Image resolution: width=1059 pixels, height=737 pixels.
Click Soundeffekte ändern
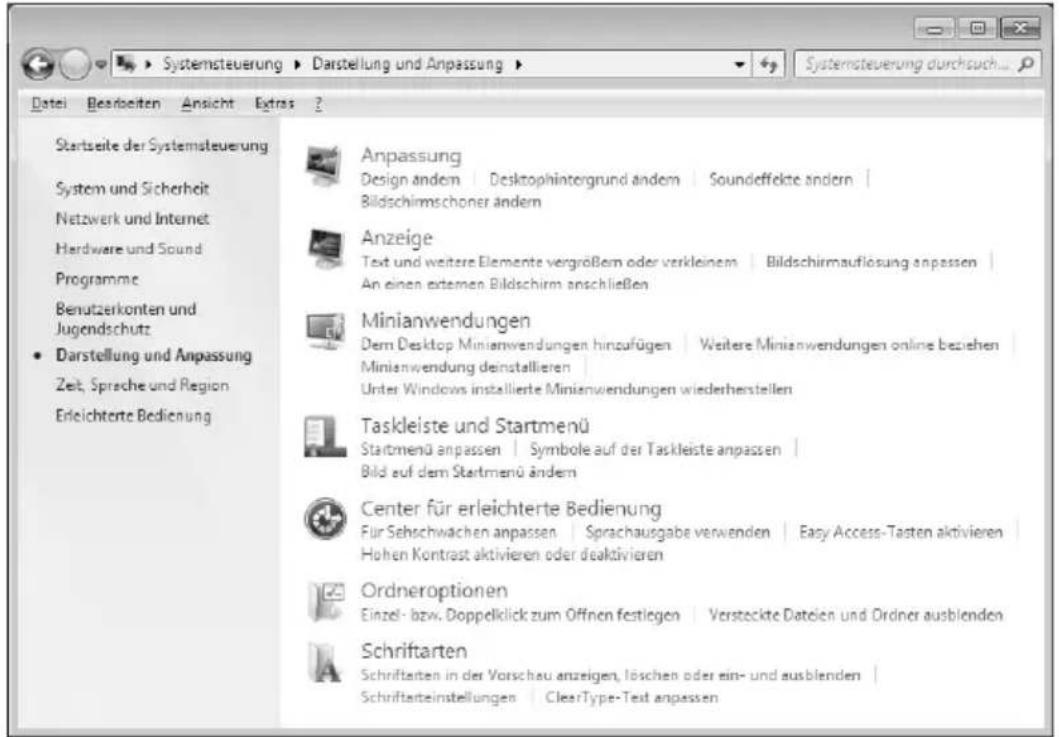(781, 180)
